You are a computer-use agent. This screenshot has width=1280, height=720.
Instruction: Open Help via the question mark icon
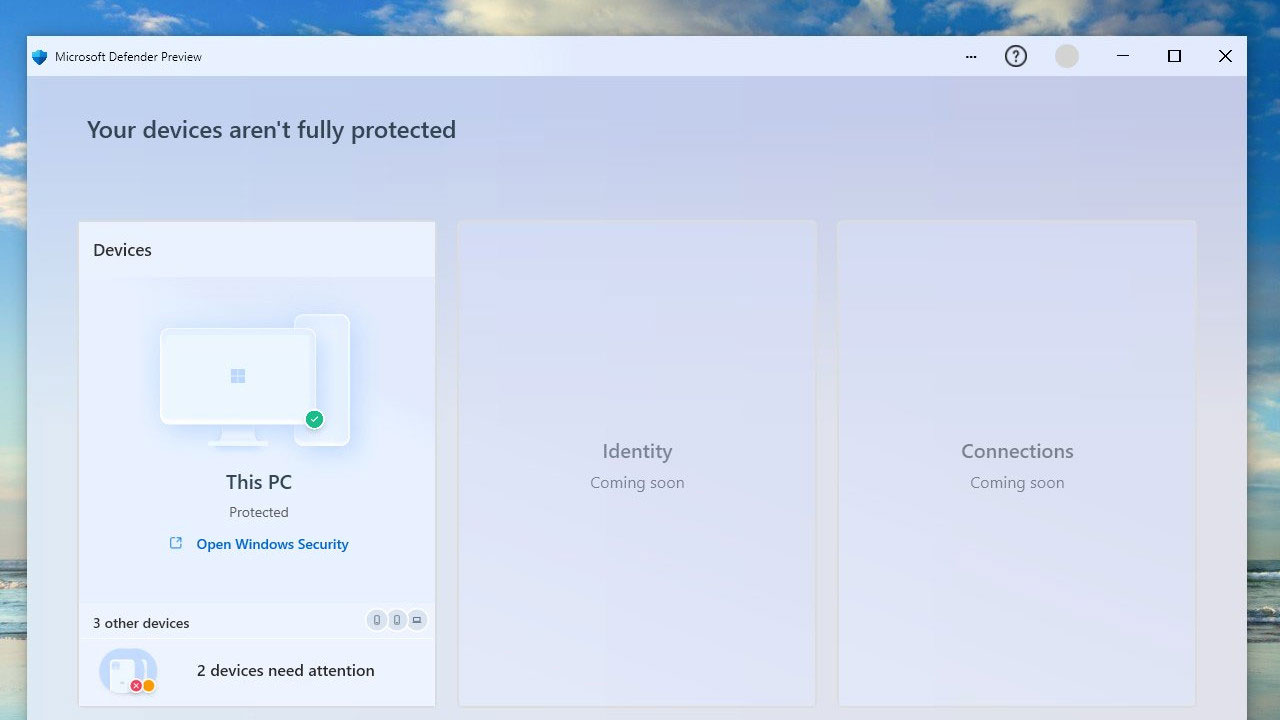1016,56
